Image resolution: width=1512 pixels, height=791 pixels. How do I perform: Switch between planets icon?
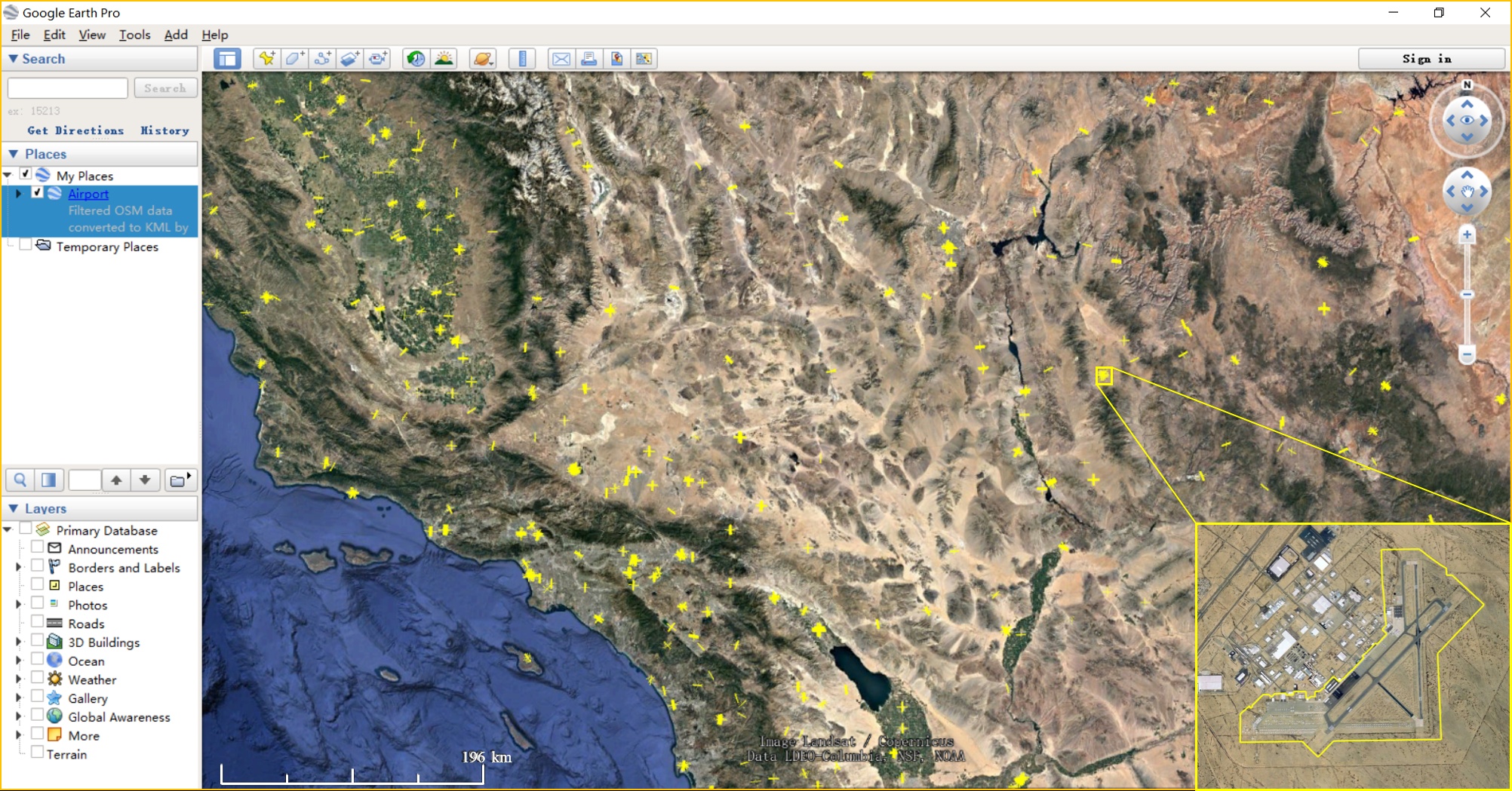pos(482,59)
